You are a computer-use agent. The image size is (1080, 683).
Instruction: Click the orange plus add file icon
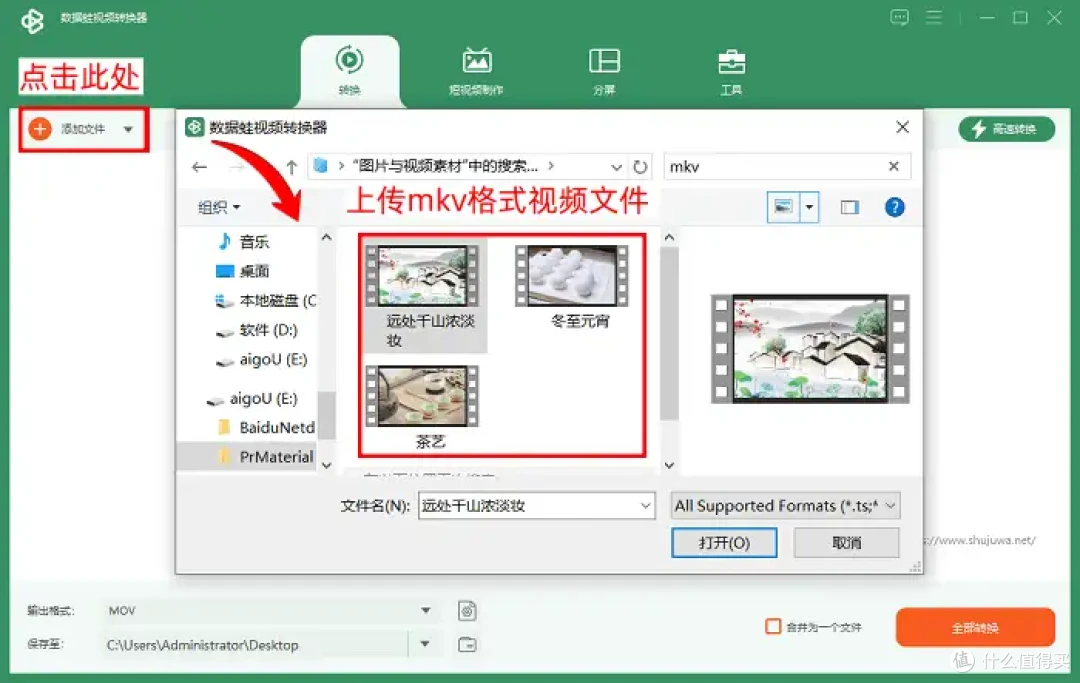(x=40, y=129)
